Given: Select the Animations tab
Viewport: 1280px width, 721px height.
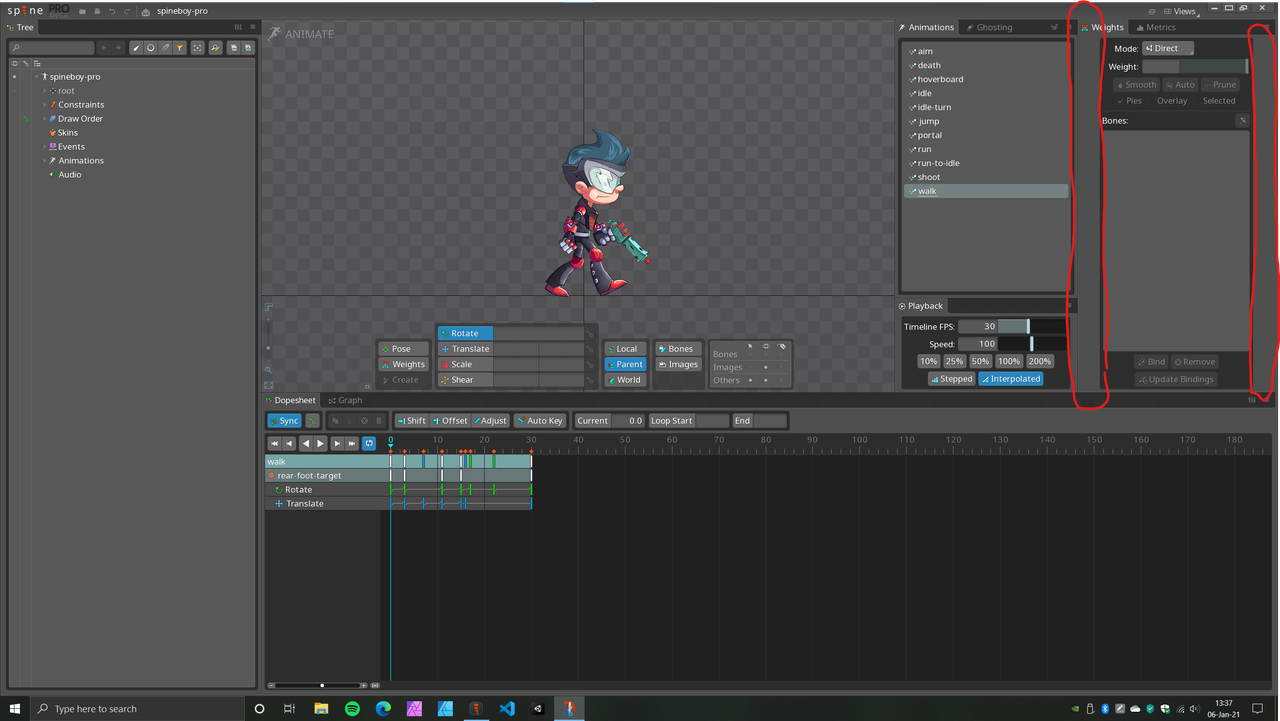Looking at the screenshot, I should 926,27.
